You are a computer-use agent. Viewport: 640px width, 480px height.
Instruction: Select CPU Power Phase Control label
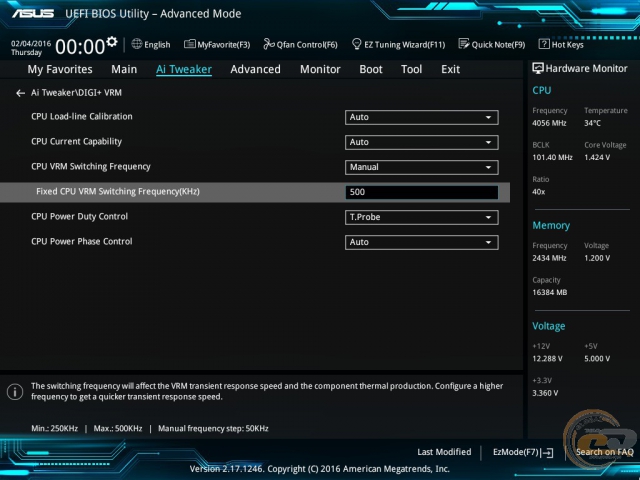[x=82, y=241]
